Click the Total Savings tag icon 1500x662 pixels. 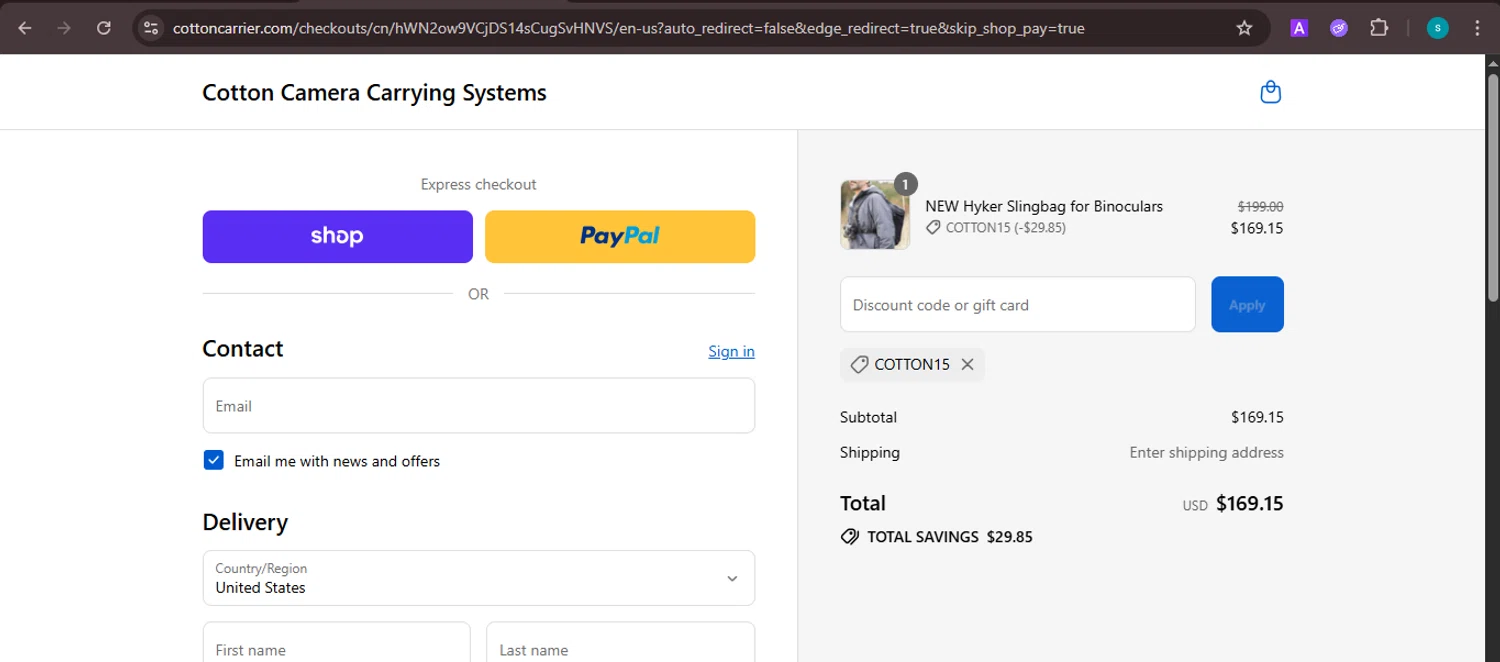point(850,537)
